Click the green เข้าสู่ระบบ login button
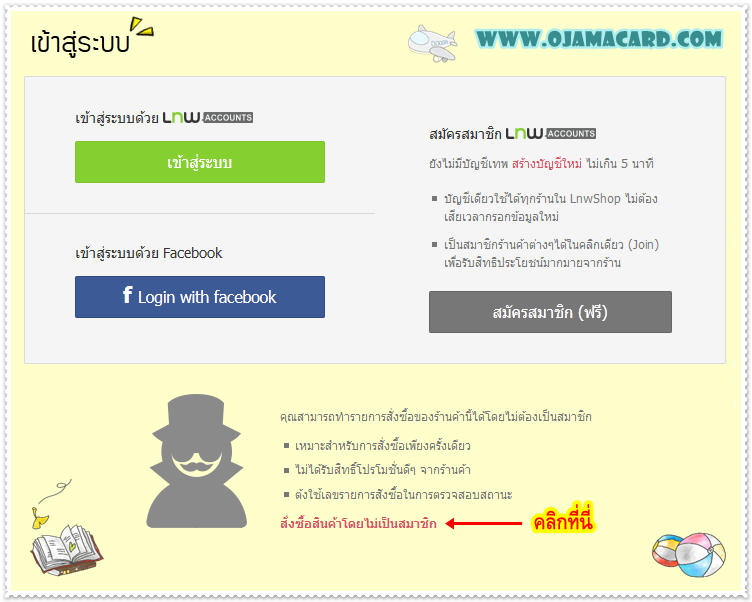The height and width of the screenshot is (602, 752). (200, 162)
